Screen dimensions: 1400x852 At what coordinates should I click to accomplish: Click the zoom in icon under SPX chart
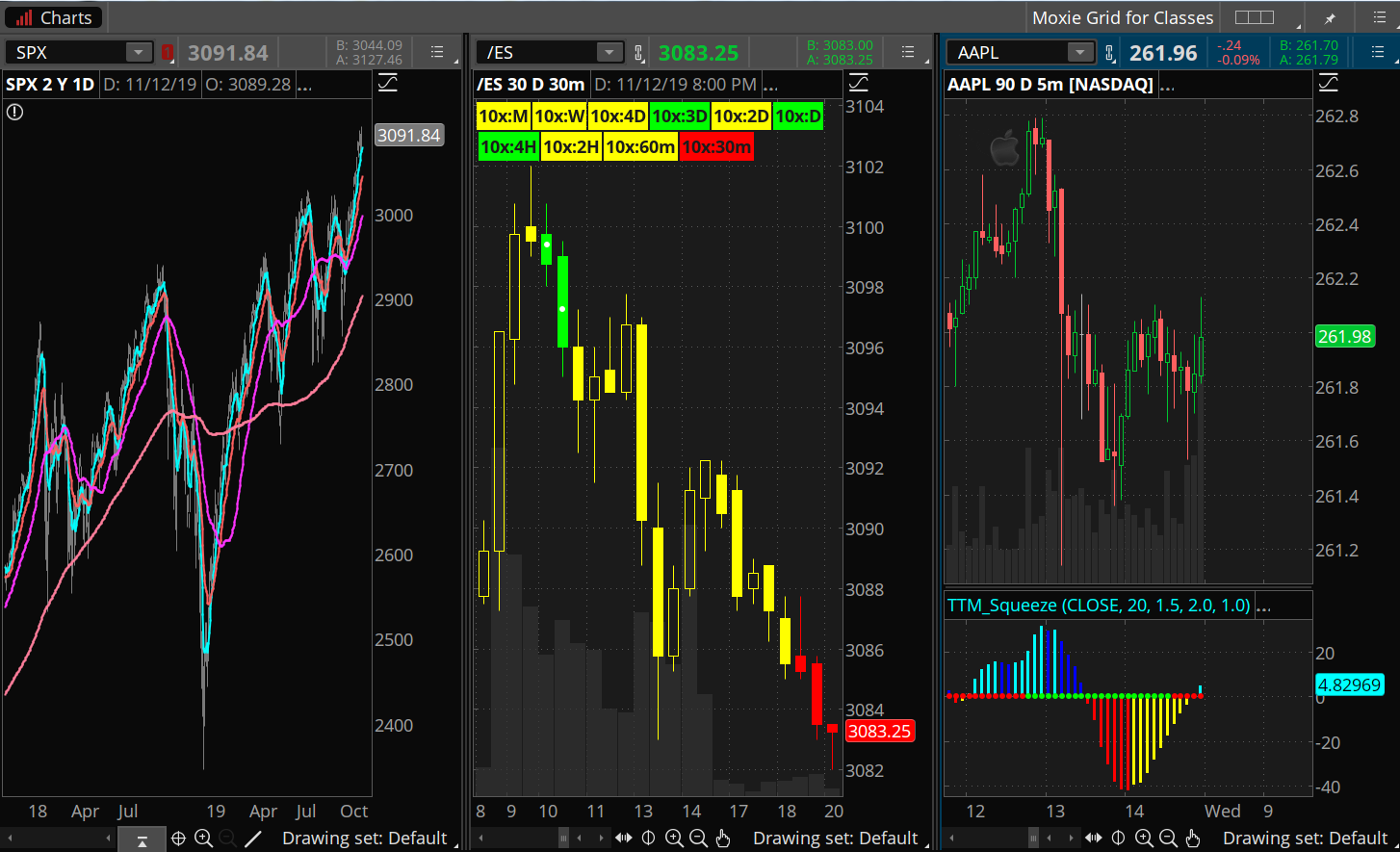pos(203,839)
